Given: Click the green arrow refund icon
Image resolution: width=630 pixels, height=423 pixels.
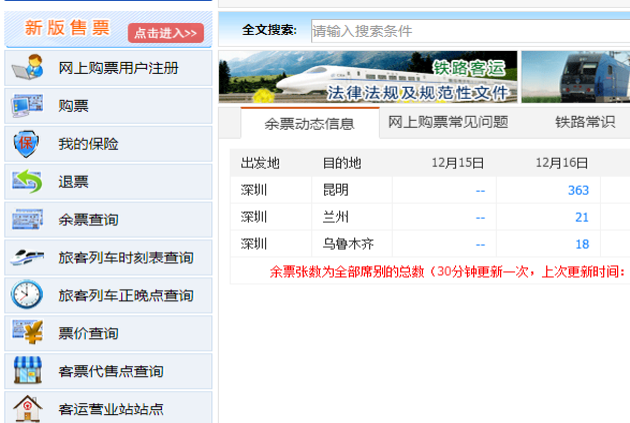Looking at the screenshot, I should pyautogui.click(x=27, y=181).
